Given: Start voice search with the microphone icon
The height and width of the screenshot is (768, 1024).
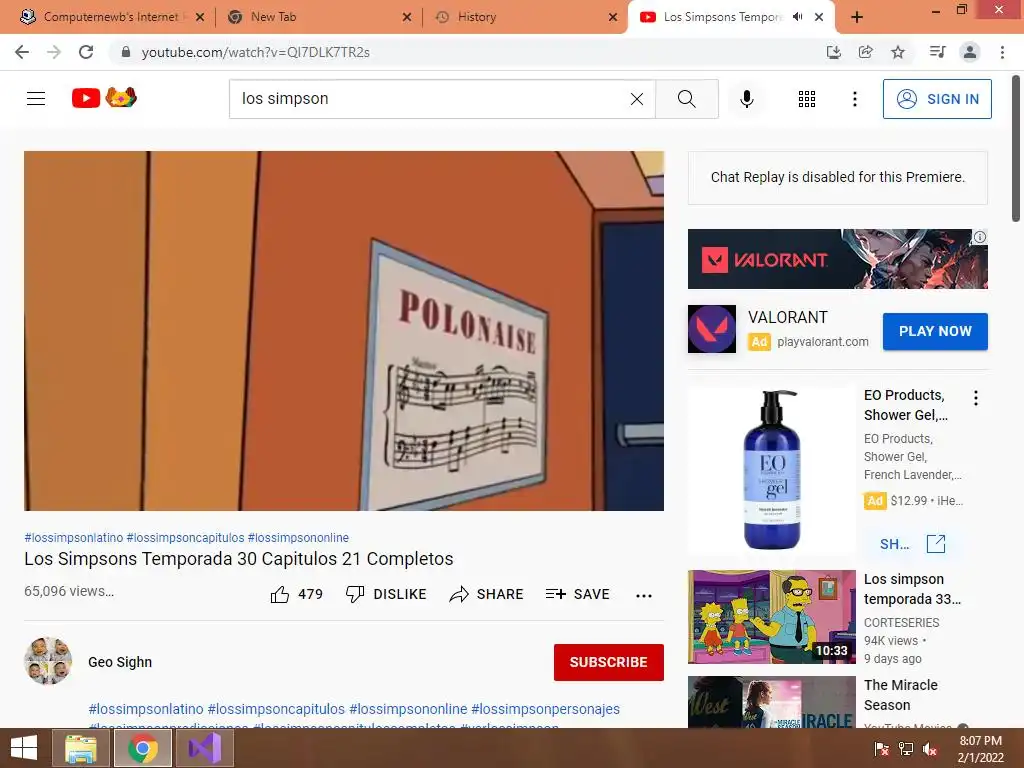Looking at the screenshot, I should pos(746,99).
